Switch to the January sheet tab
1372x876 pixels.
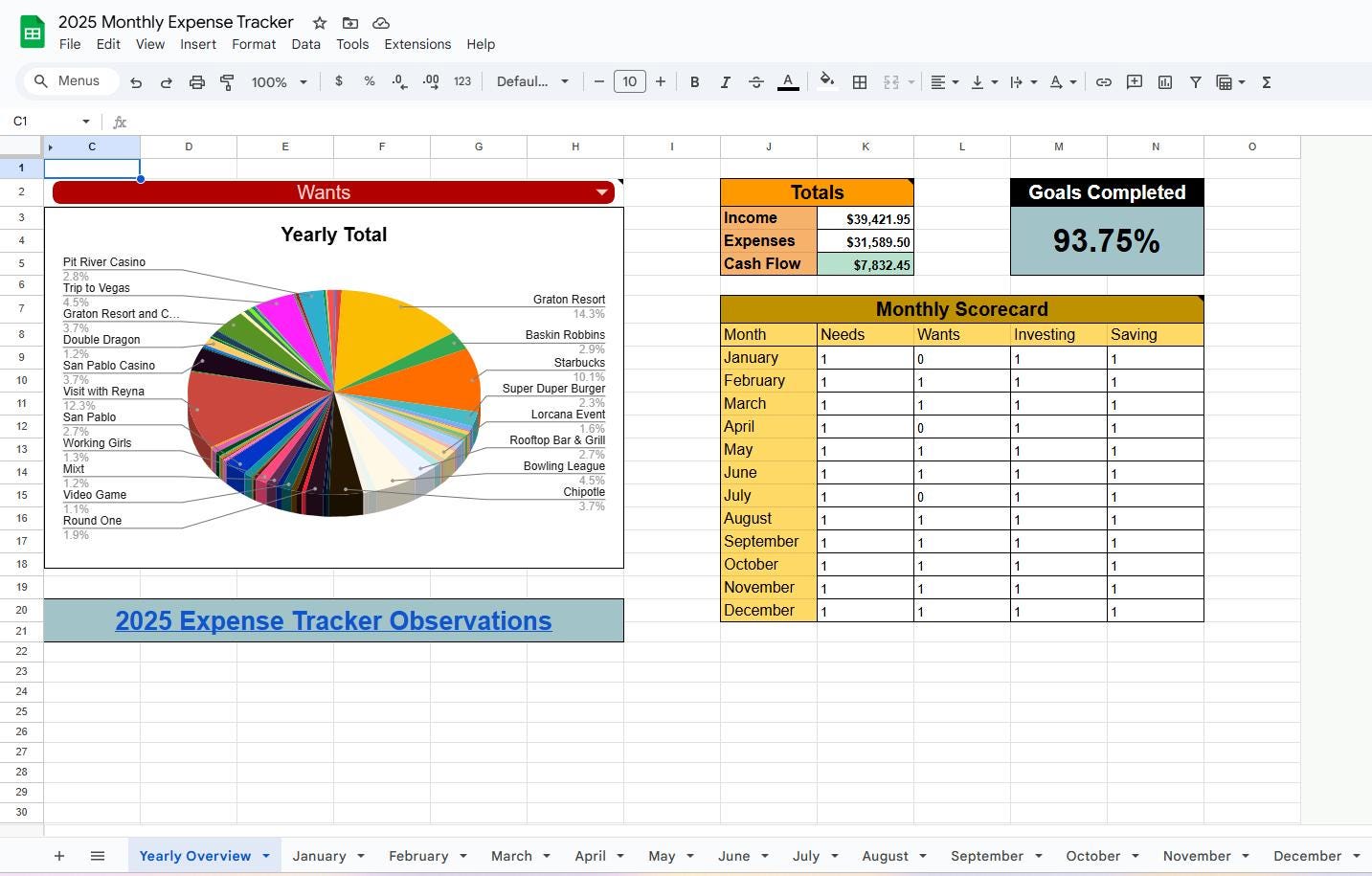pyautogui.click(x=319, y=856)
